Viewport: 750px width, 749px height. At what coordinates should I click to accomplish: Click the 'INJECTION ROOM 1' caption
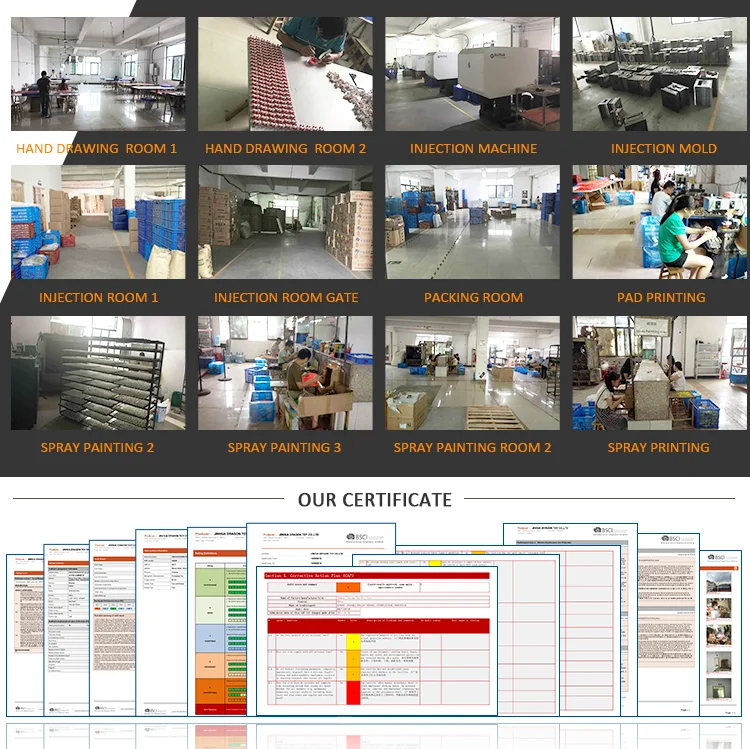pos(99,297)
